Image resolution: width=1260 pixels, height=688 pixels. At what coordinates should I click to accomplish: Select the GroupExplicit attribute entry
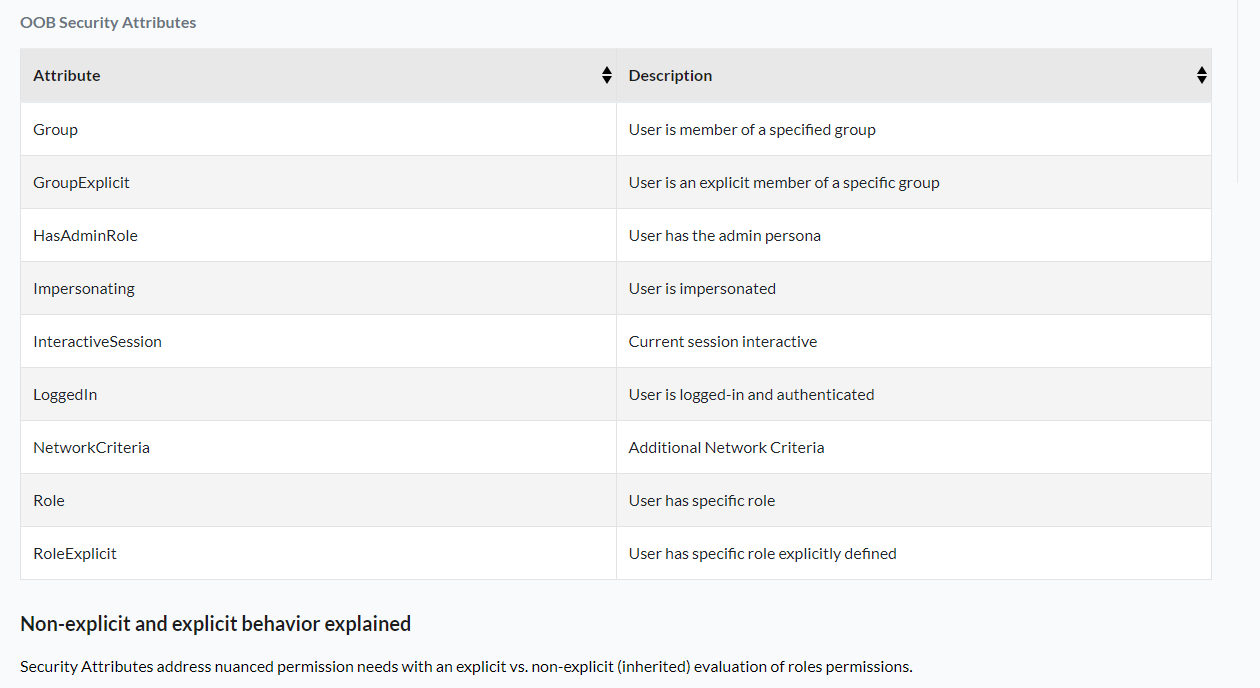click(x=80, y=182)
